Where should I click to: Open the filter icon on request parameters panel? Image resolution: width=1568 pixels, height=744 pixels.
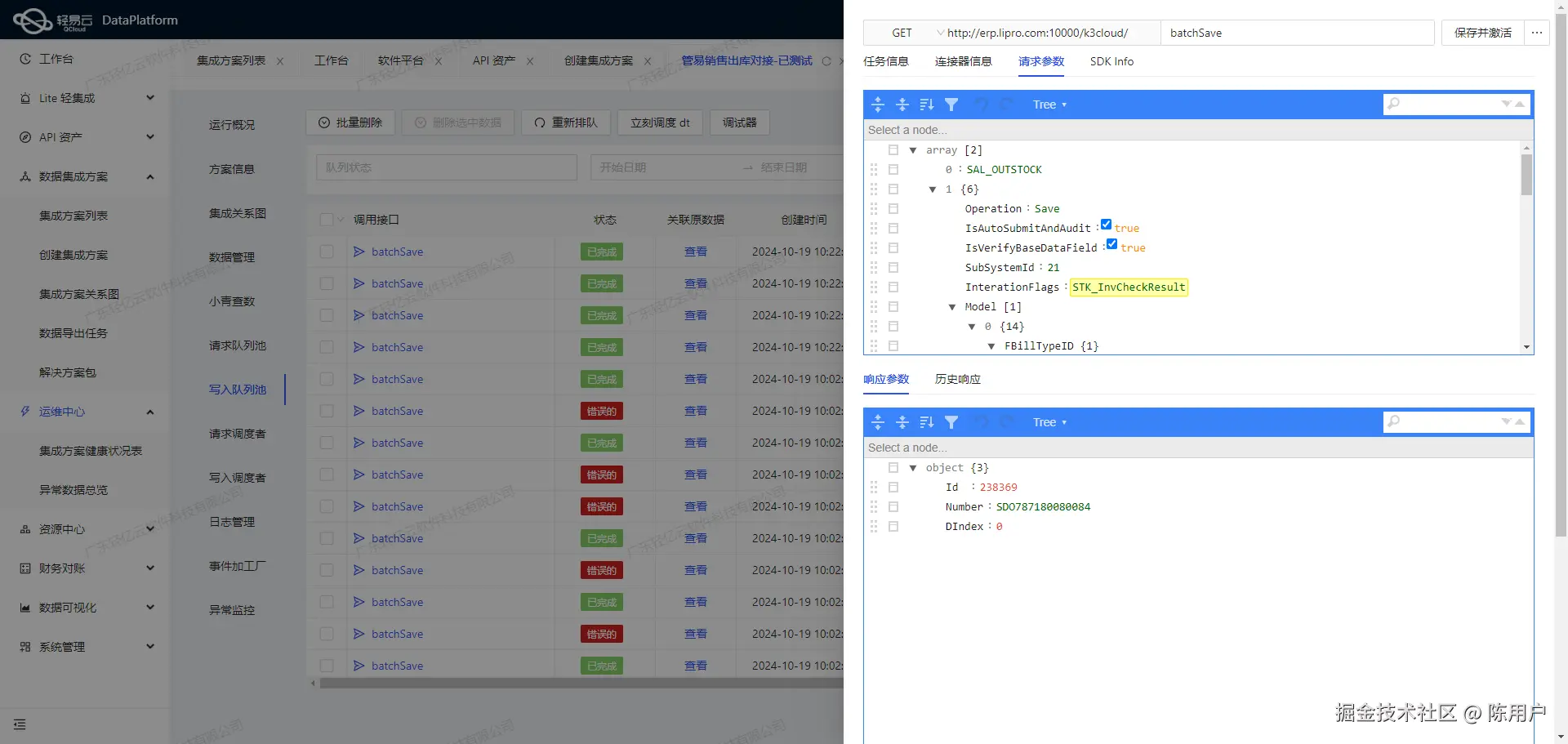(x=951, y=104)
